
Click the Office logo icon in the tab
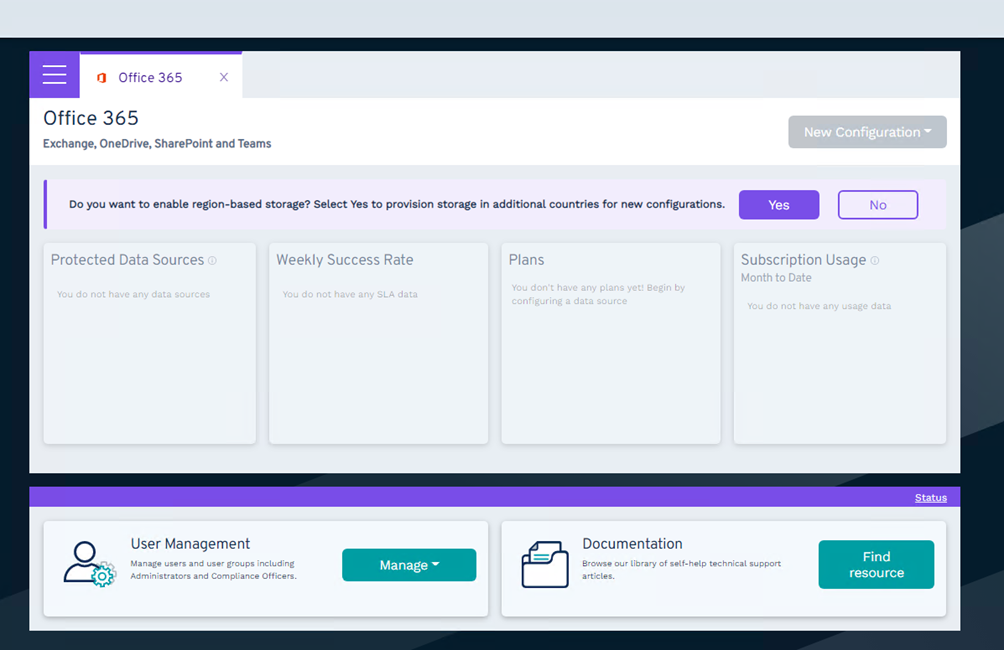coord(102,78)
